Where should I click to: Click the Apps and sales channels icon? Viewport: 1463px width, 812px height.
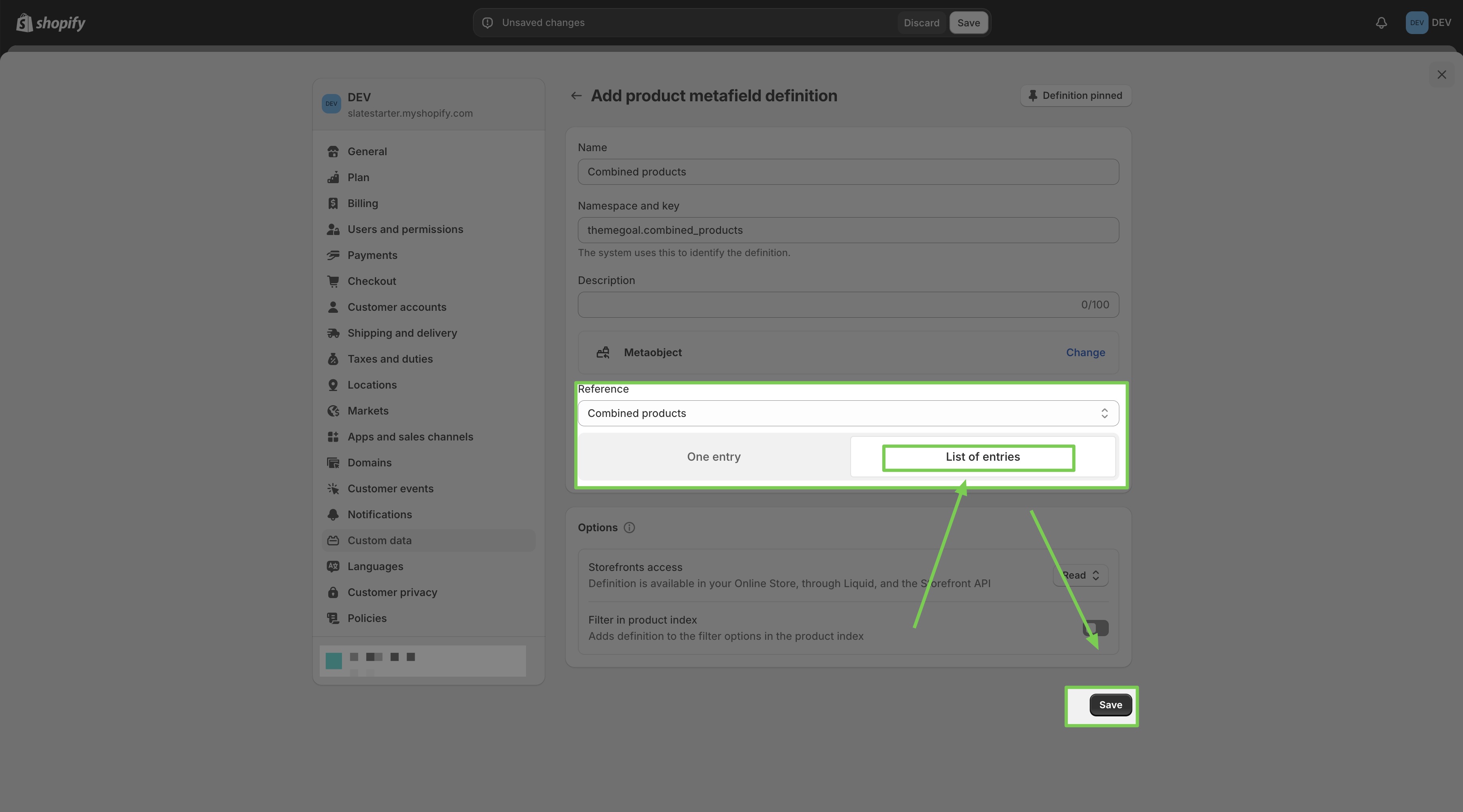point(334,437)
